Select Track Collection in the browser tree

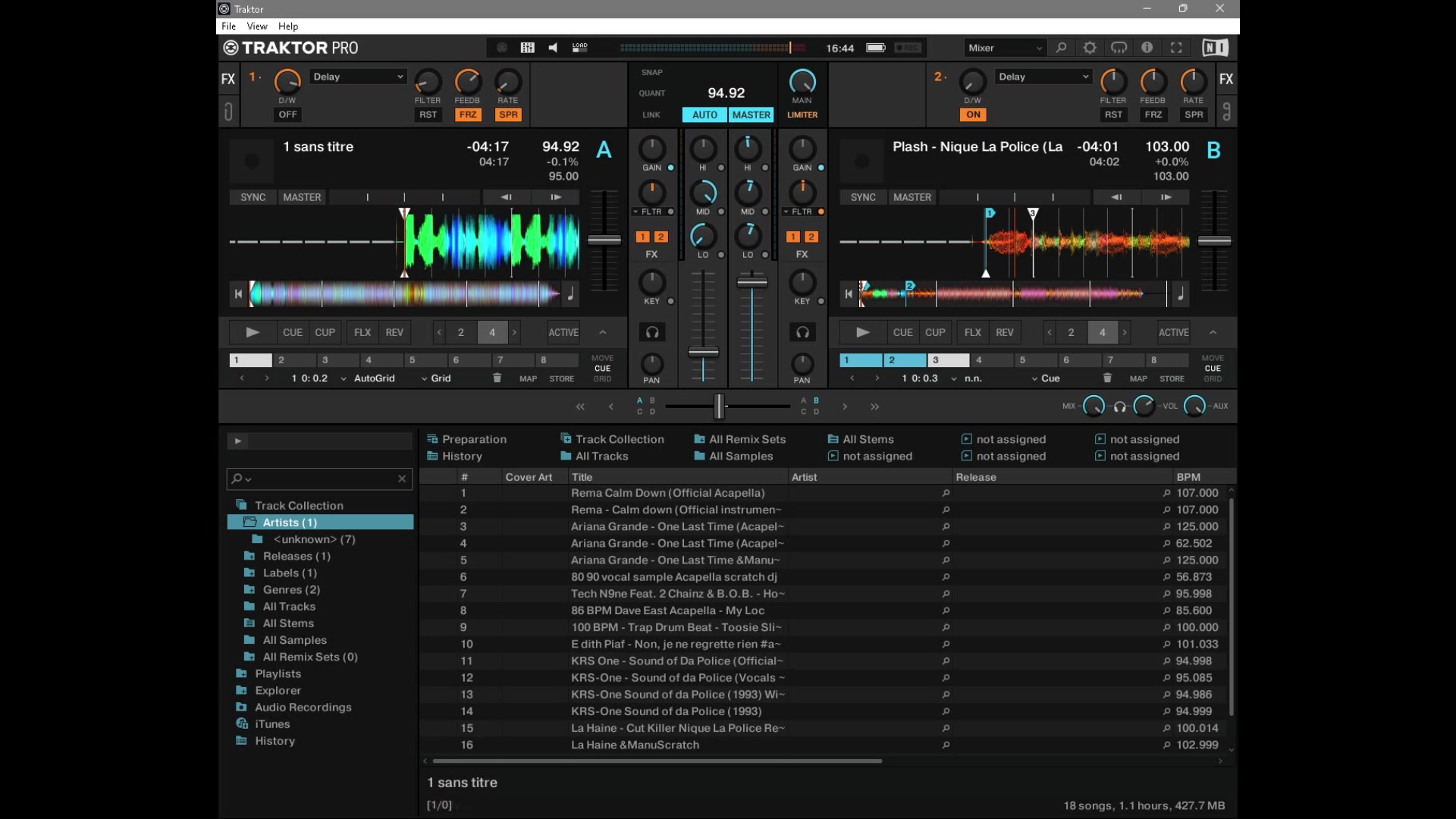[x=299, y=505]
